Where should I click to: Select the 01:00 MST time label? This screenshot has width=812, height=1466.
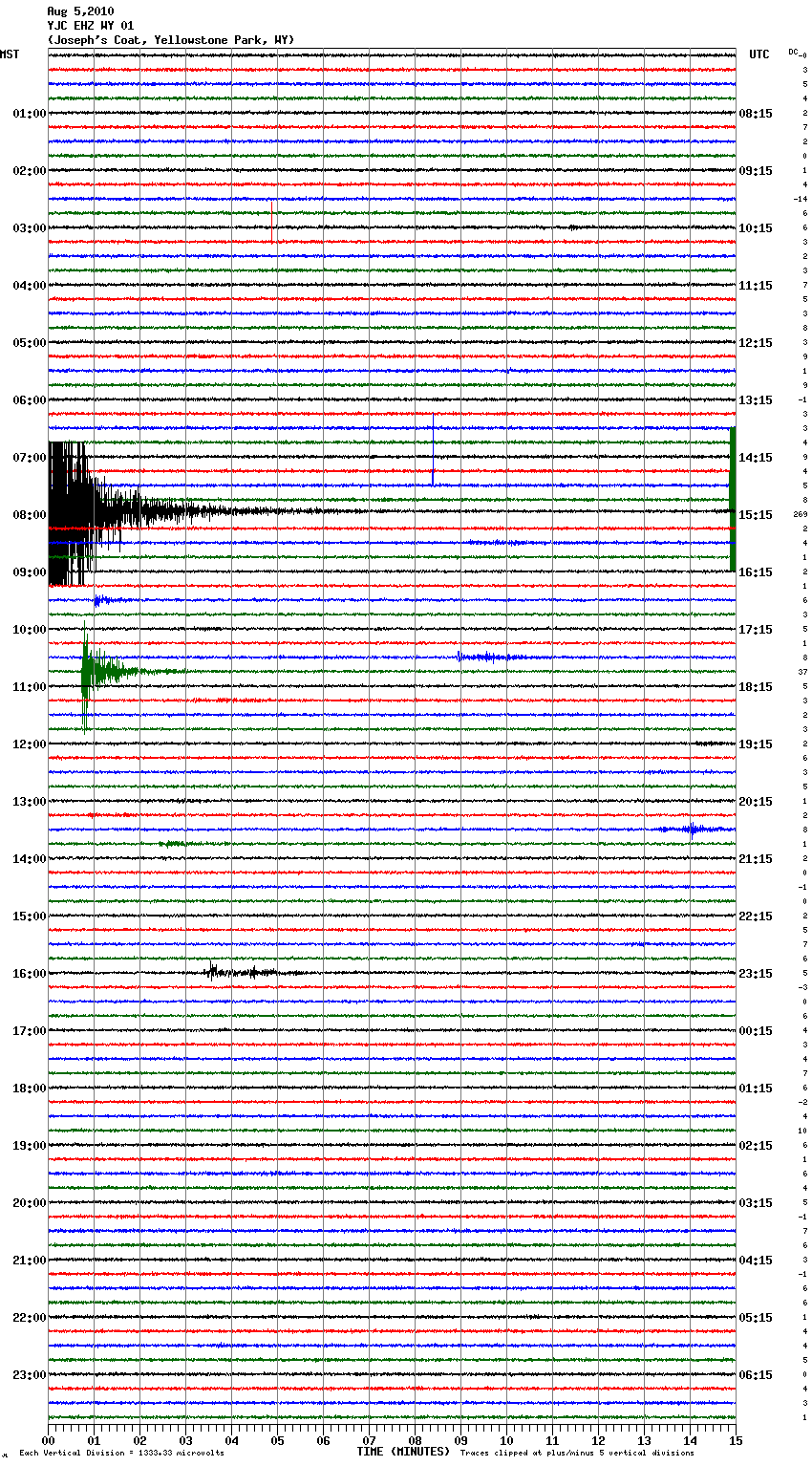(30, 114)
